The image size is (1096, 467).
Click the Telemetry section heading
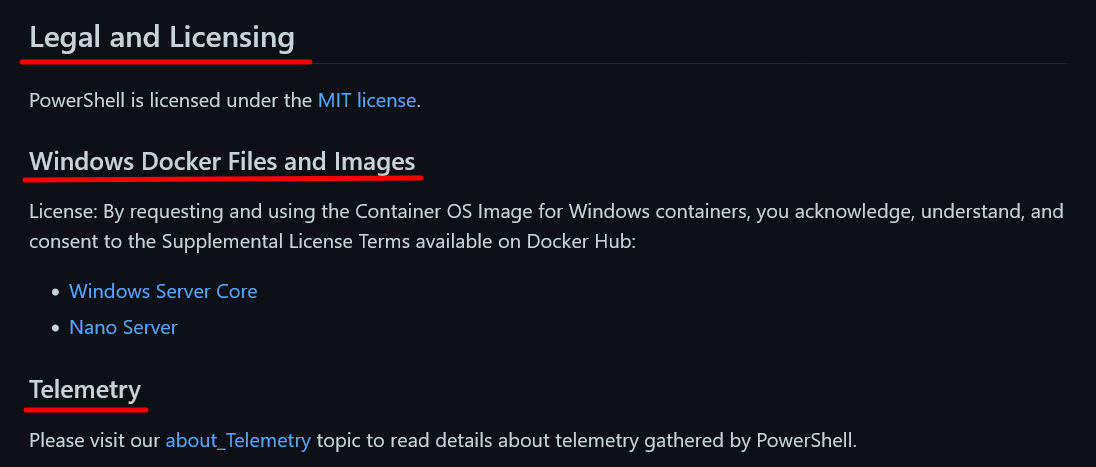point(85,389)
